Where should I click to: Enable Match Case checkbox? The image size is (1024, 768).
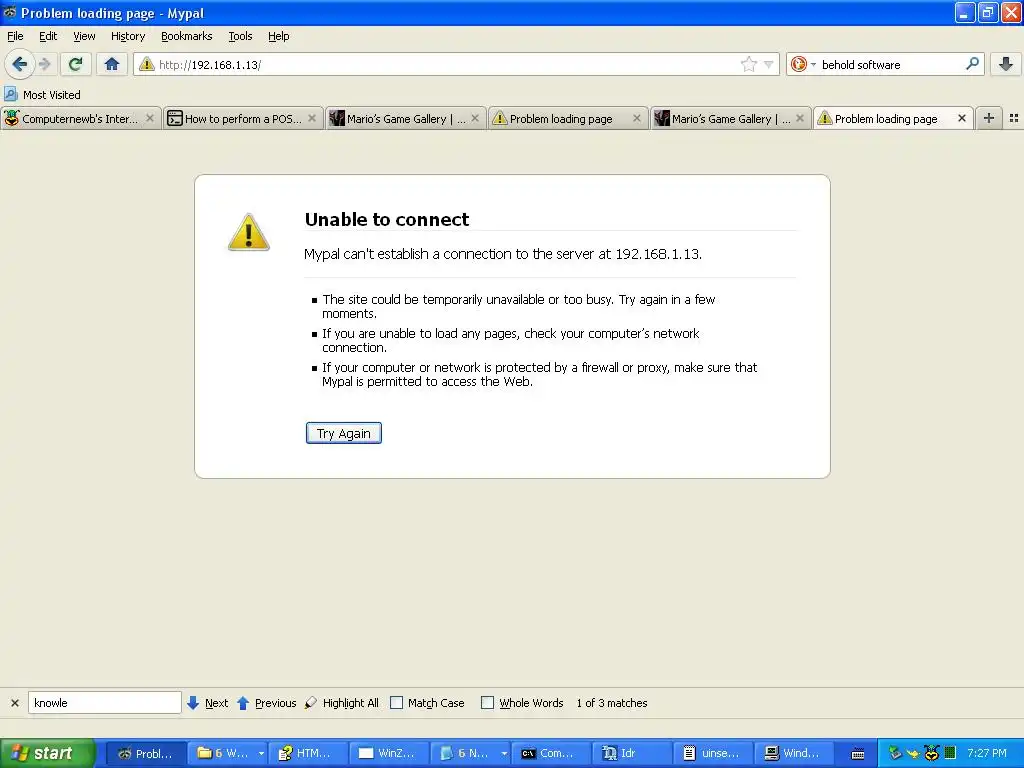396,703
